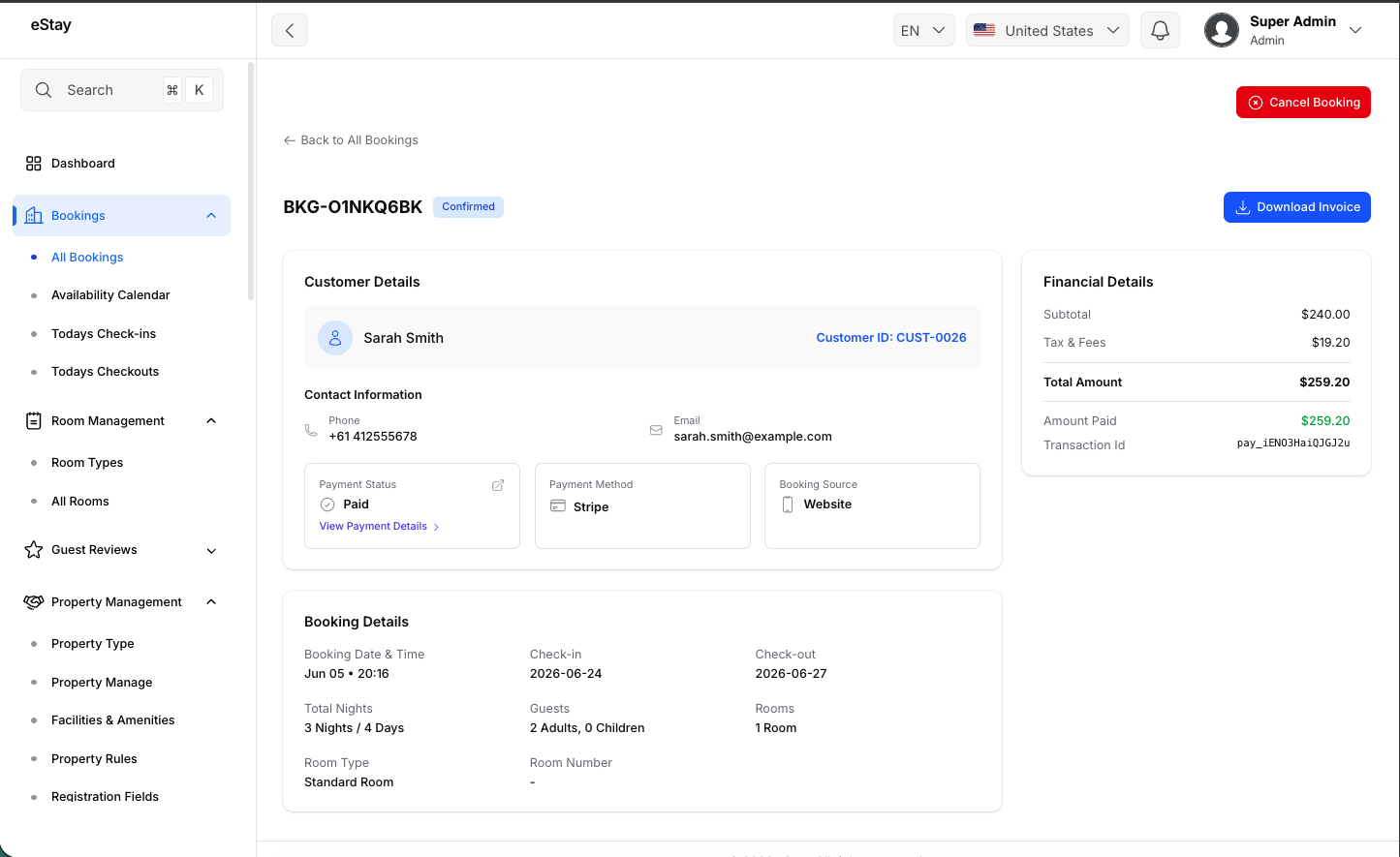1400x857 pixels.
Task: Click the green Amount Paid $259.20
Action: (x=1325, y=421)
